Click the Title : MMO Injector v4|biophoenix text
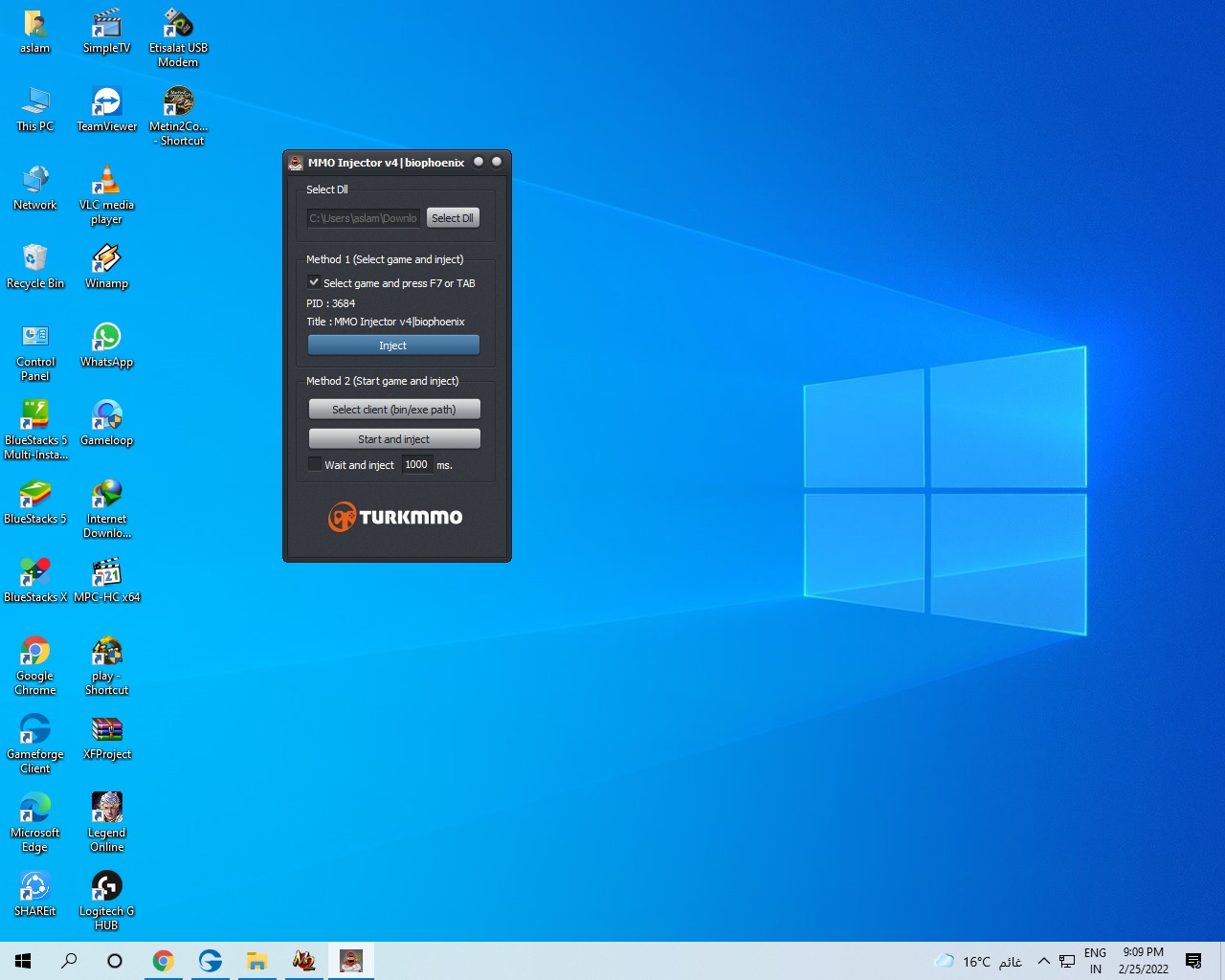Screen dimensions: 1225x980 [x=386, y=322]
